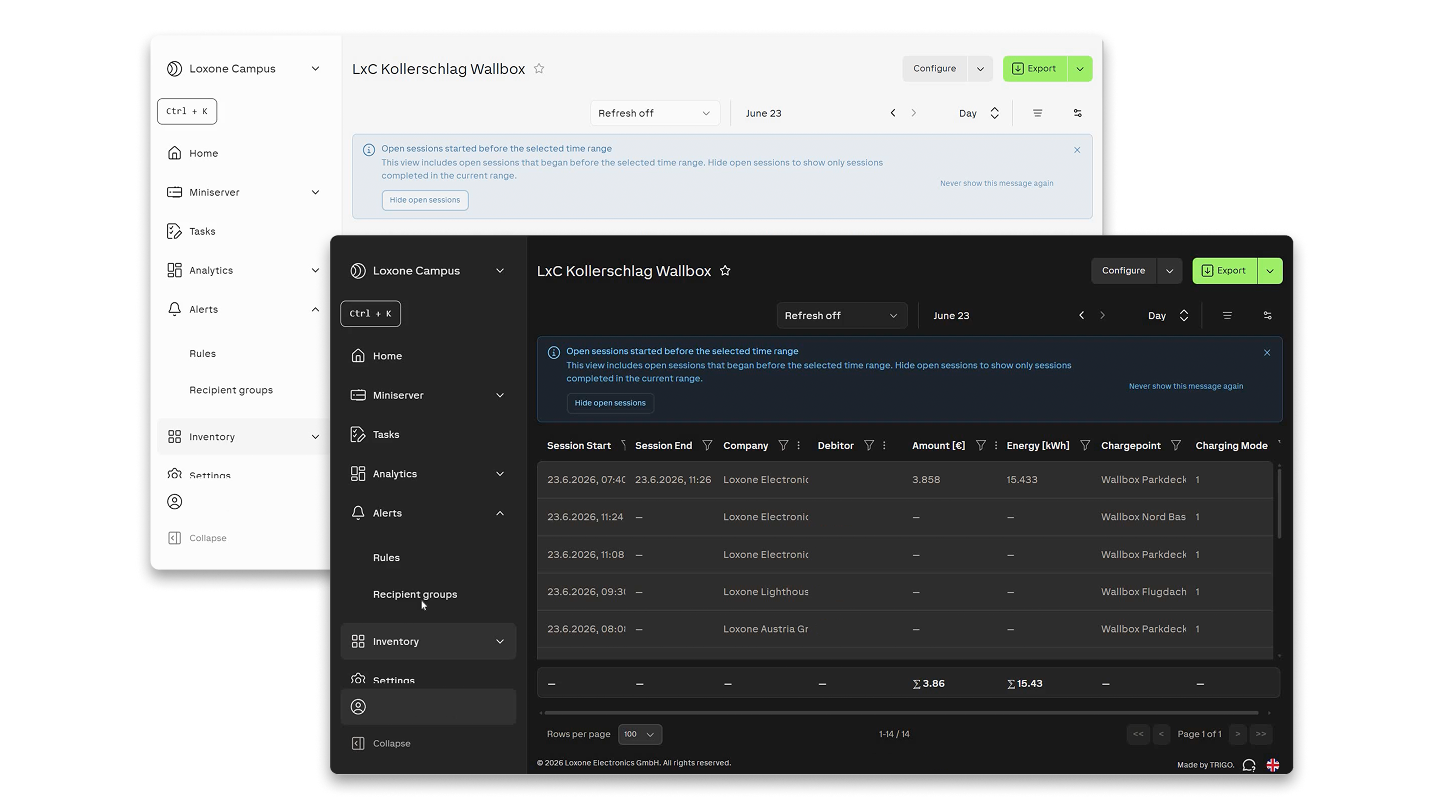Change Rows per page 100 dropdown
The height and width of the screenshot is (810, 1440).
tap(640, 734)
